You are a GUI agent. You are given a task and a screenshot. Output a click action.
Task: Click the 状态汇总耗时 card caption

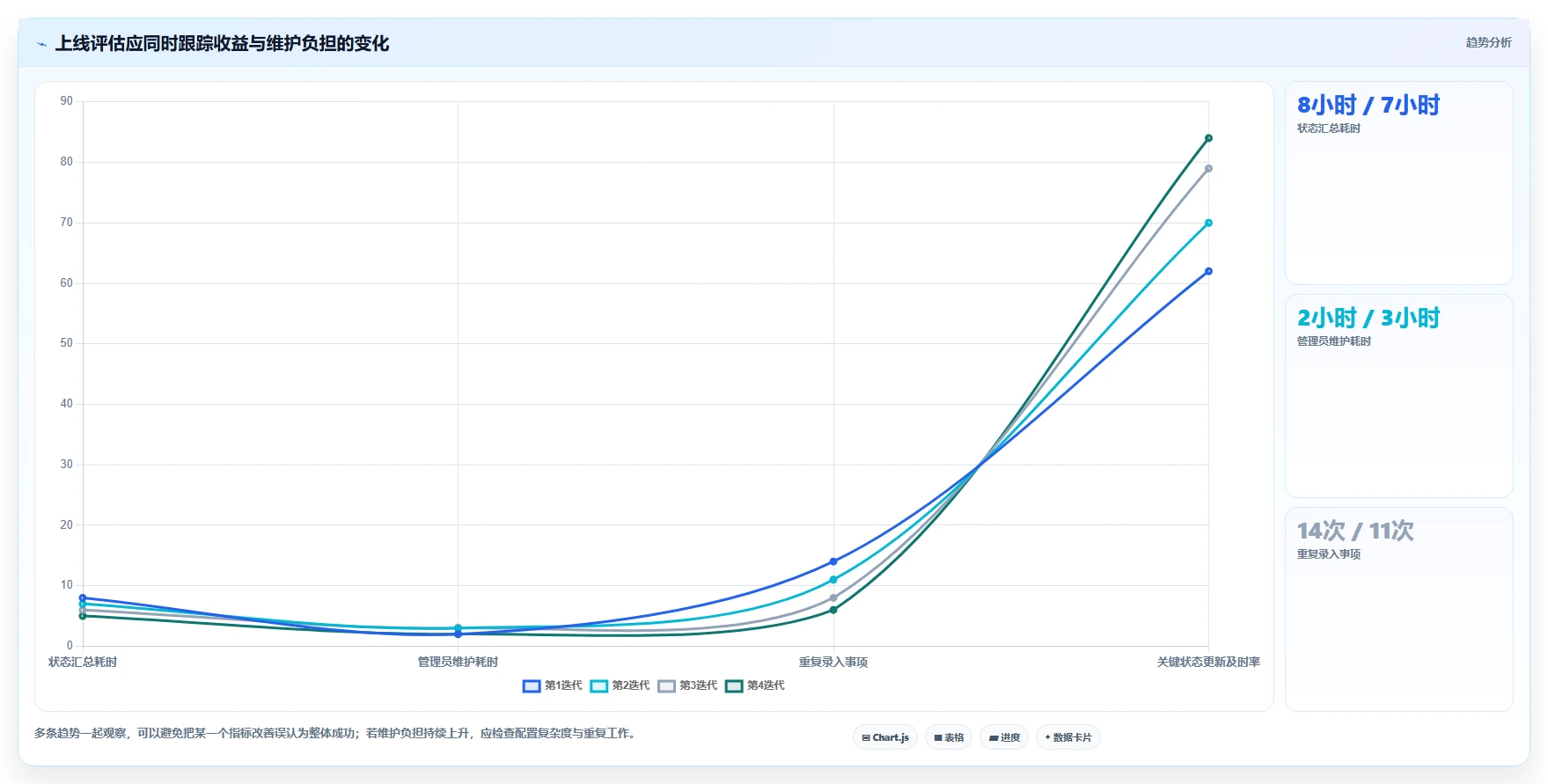point(1329,128)
